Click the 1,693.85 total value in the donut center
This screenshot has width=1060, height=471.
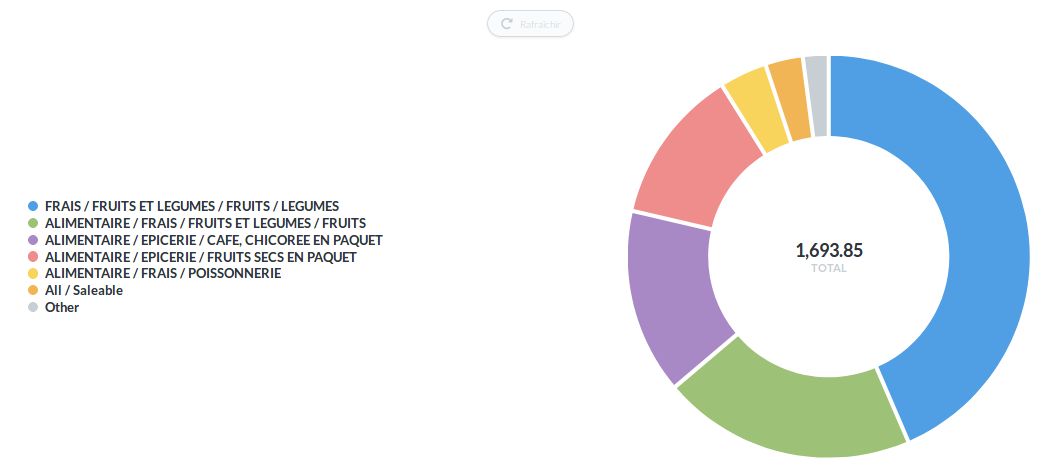(829, 249)
